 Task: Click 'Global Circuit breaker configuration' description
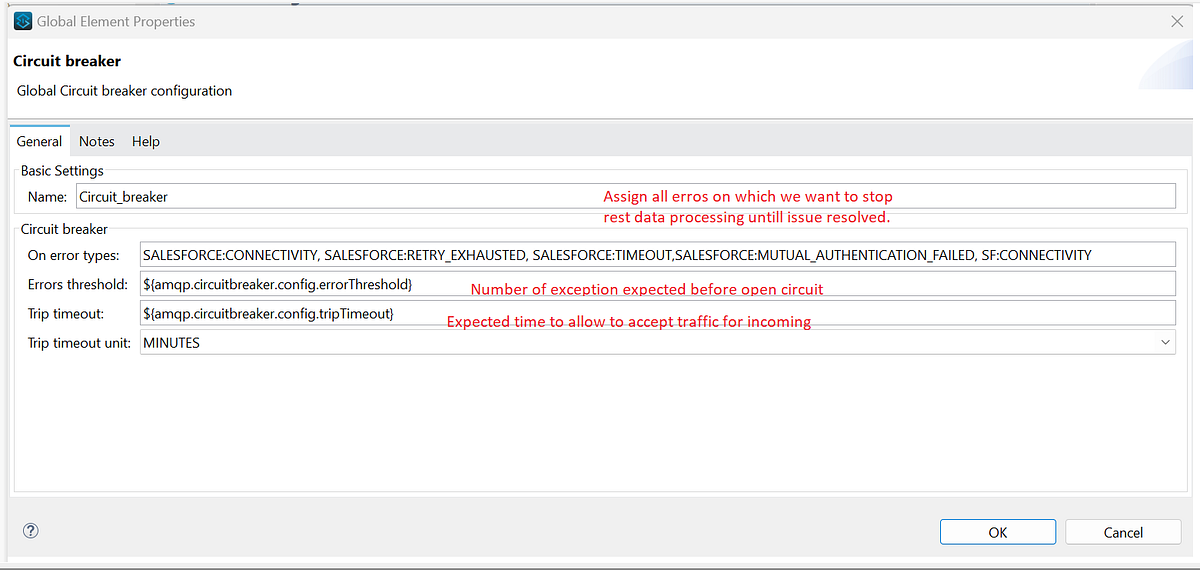click(x=124, y=91)
